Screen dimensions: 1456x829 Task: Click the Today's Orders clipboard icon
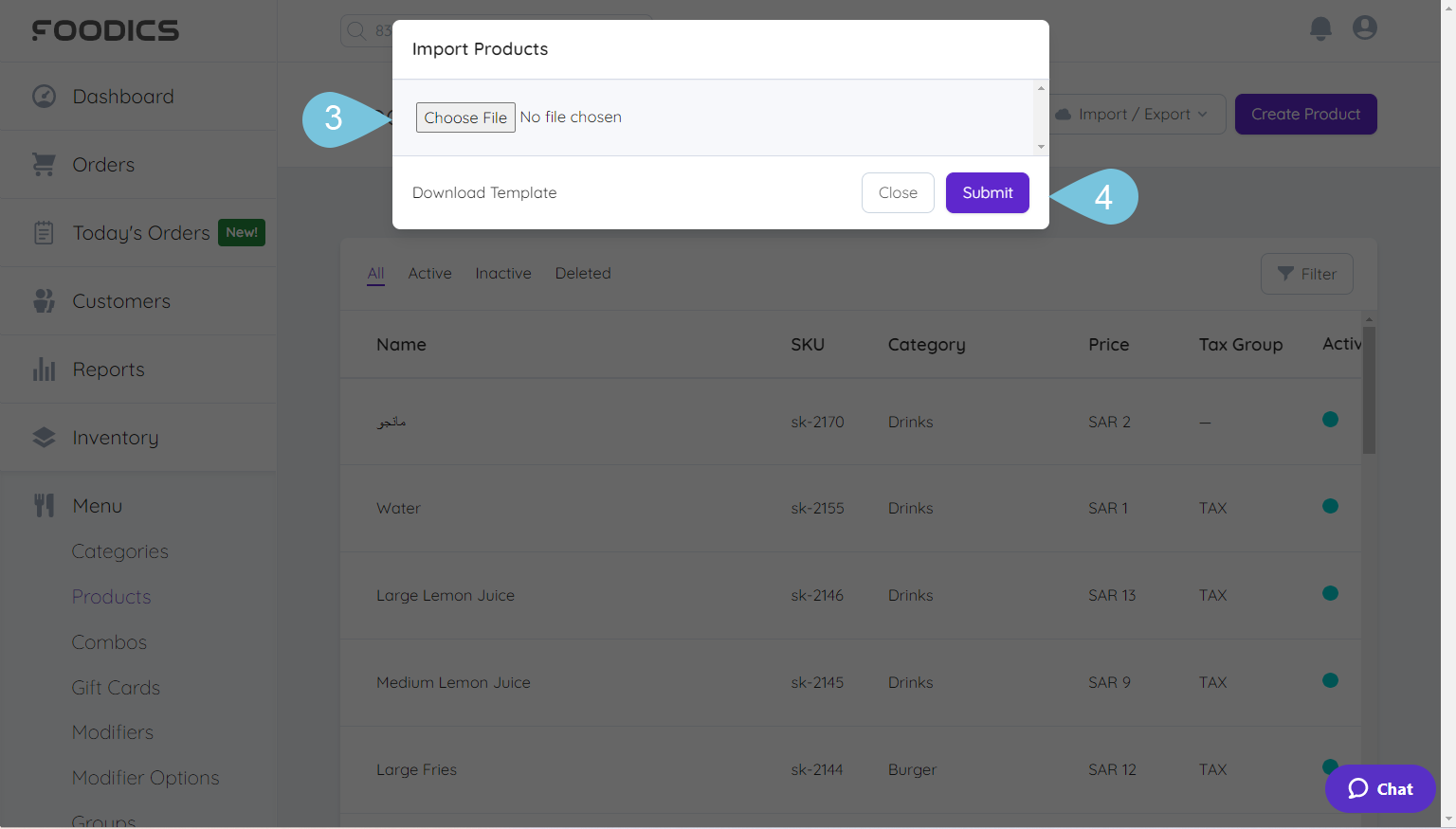click(x=44, y=233)
